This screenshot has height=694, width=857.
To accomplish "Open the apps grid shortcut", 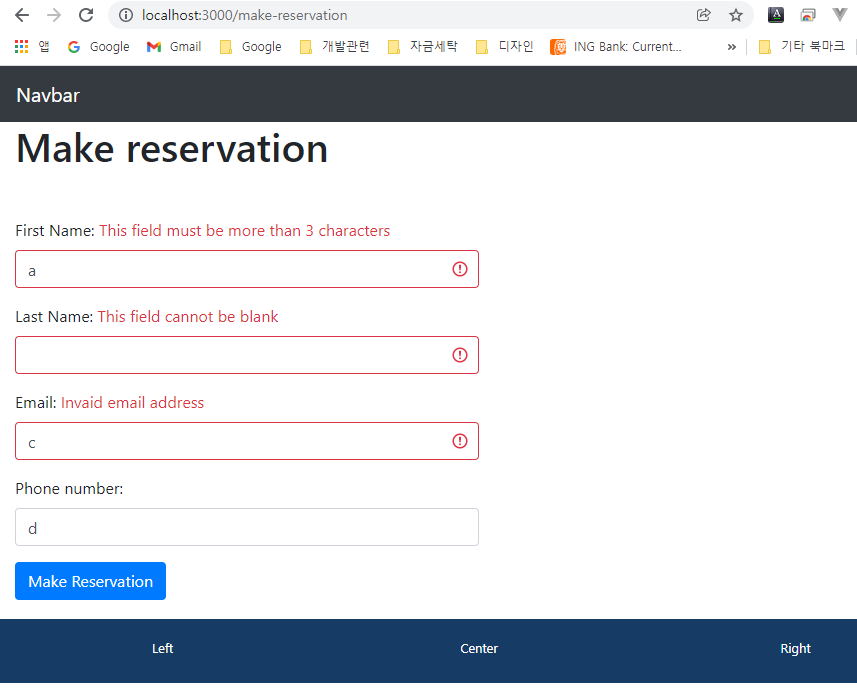I will tap(32, 46).
